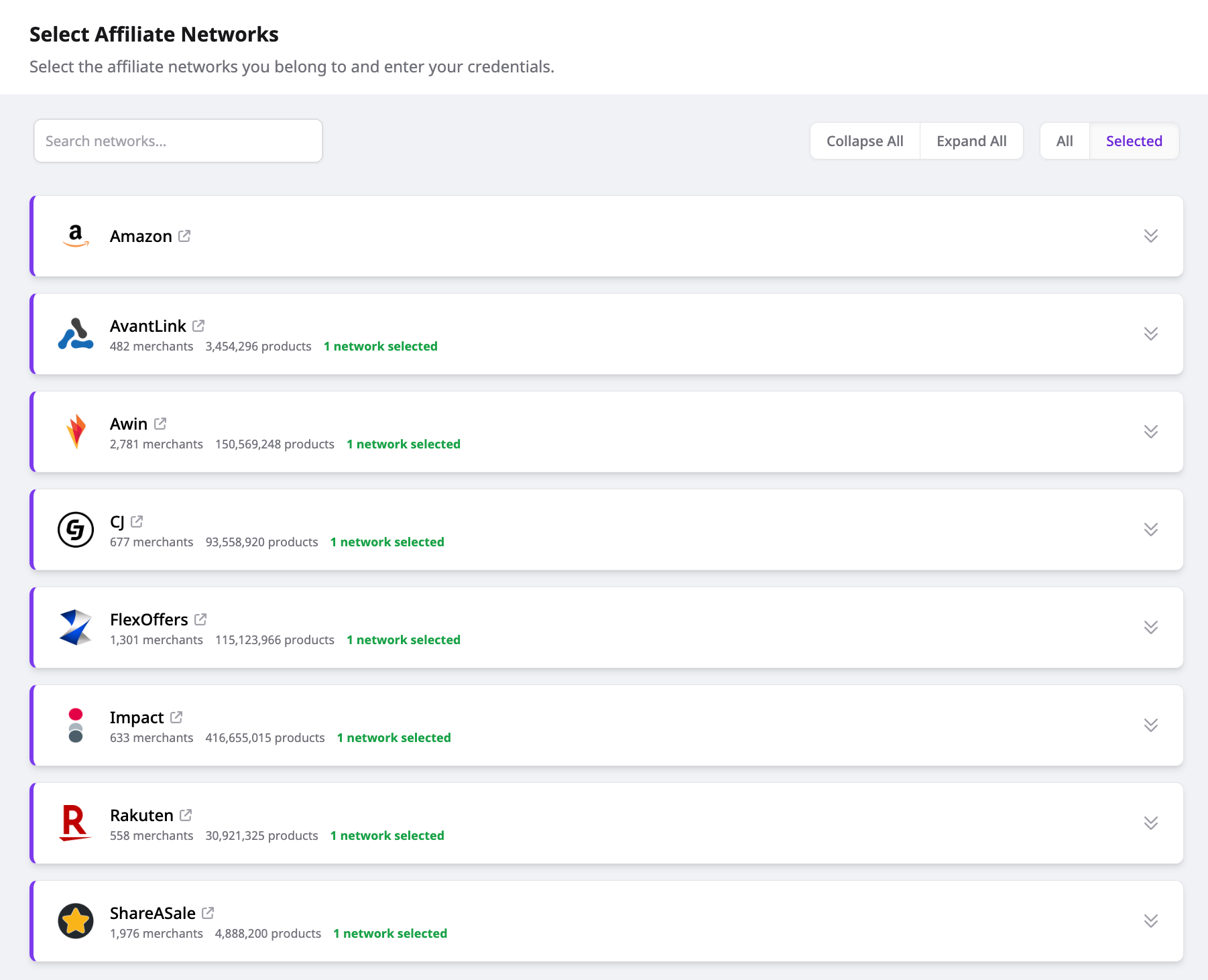Click '1,976 merchants' under ShareASale
The width and height of the screenshot is (1208, 980).
[x=156, y=934]
